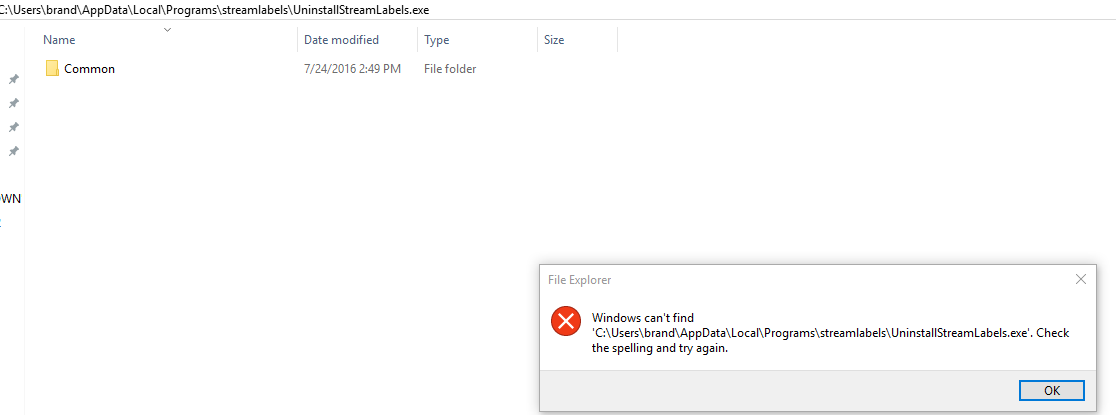Click the third pin icon from top
The width and height of the screenshot is (1116, 415).
click(13, 127)
